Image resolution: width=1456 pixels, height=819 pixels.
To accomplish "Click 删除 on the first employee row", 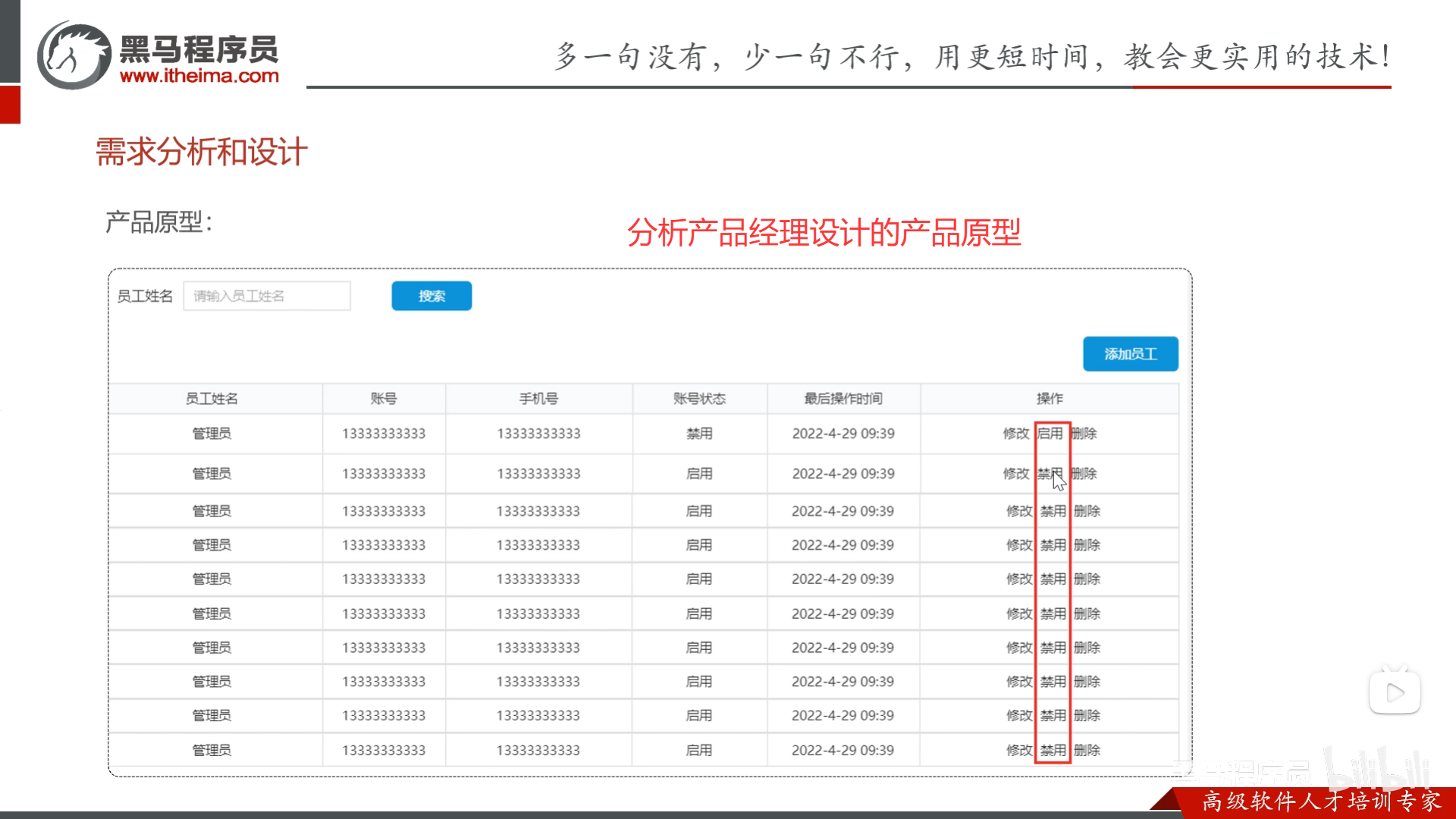I will coord(1086,433).
